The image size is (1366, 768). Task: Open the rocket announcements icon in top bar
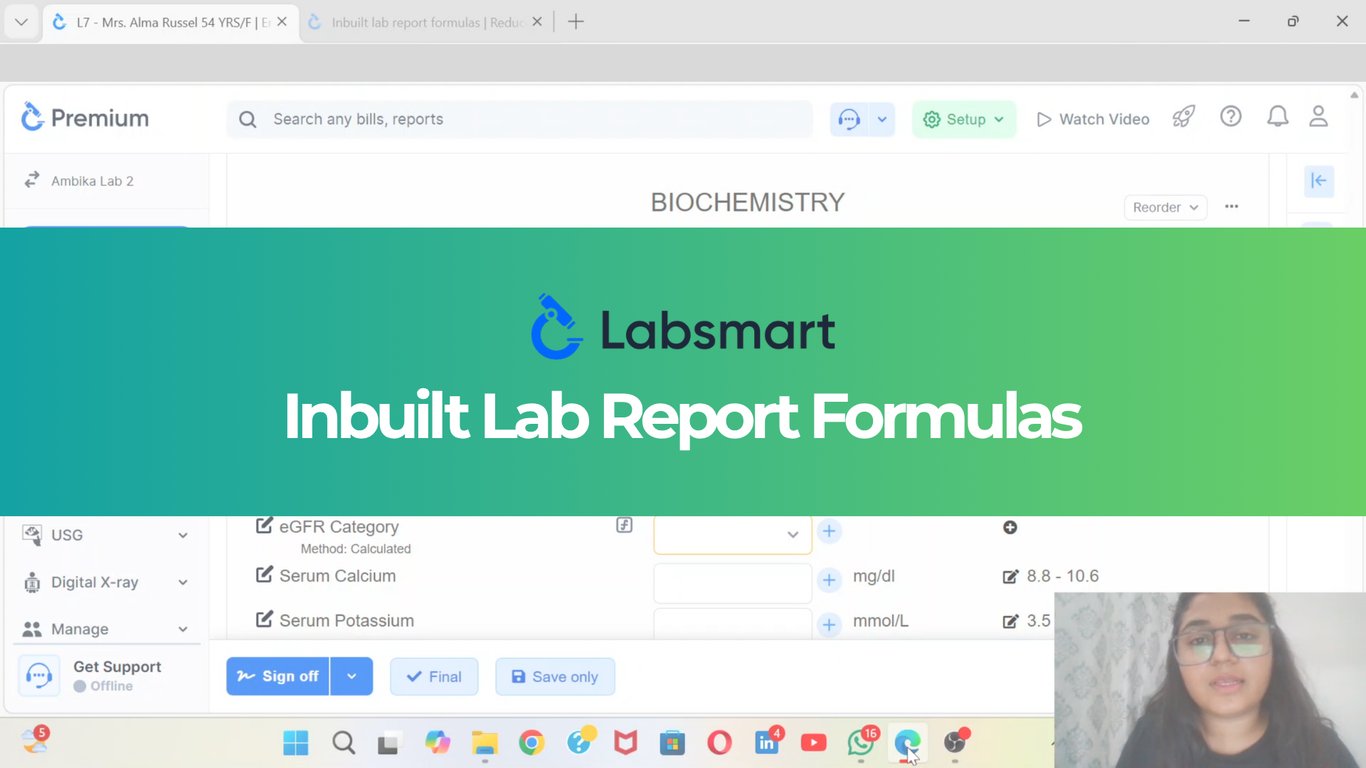(x=1183, y=117)
